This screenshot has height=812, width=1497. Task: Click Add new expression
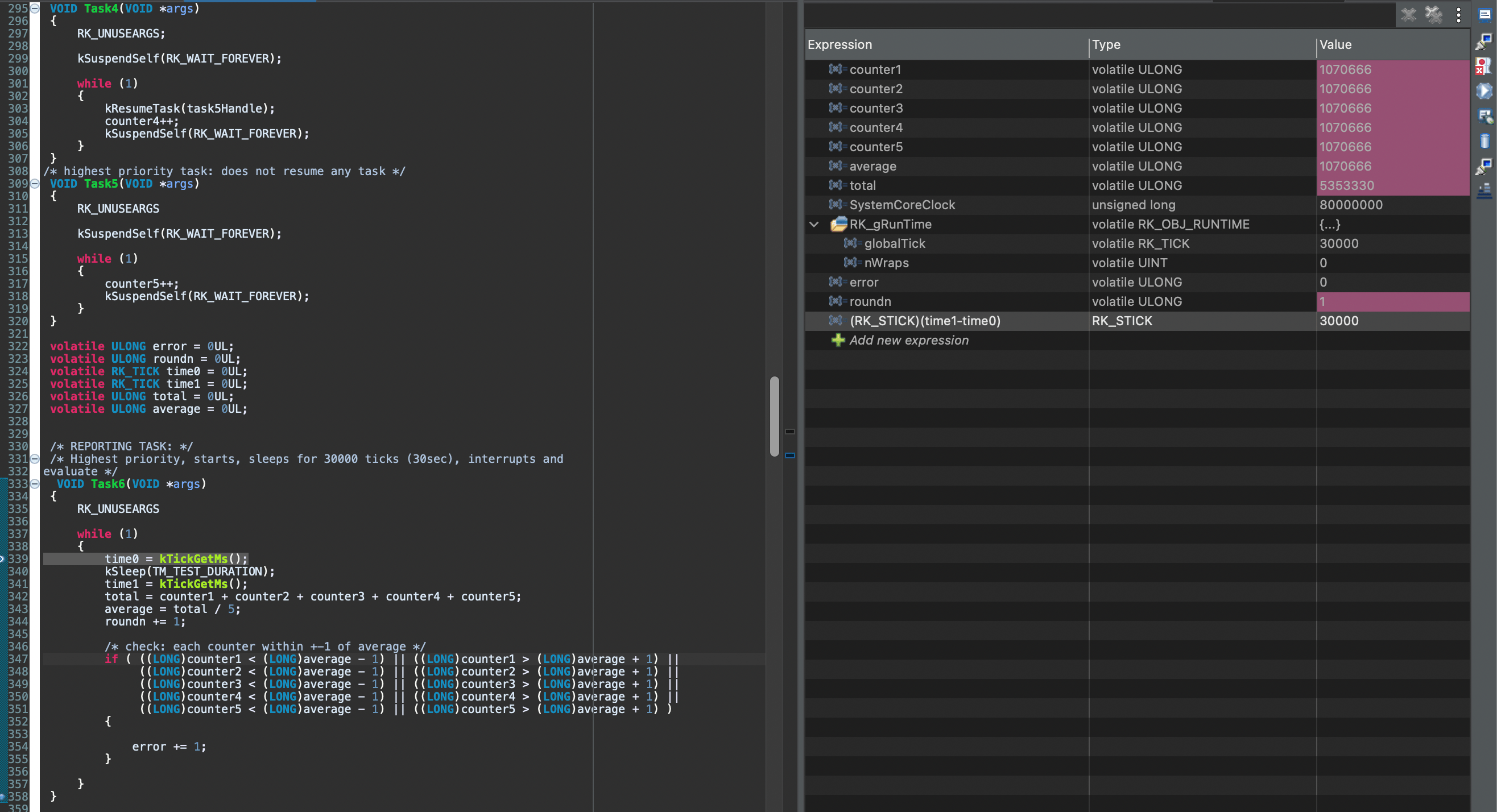(x=908, y=341)
